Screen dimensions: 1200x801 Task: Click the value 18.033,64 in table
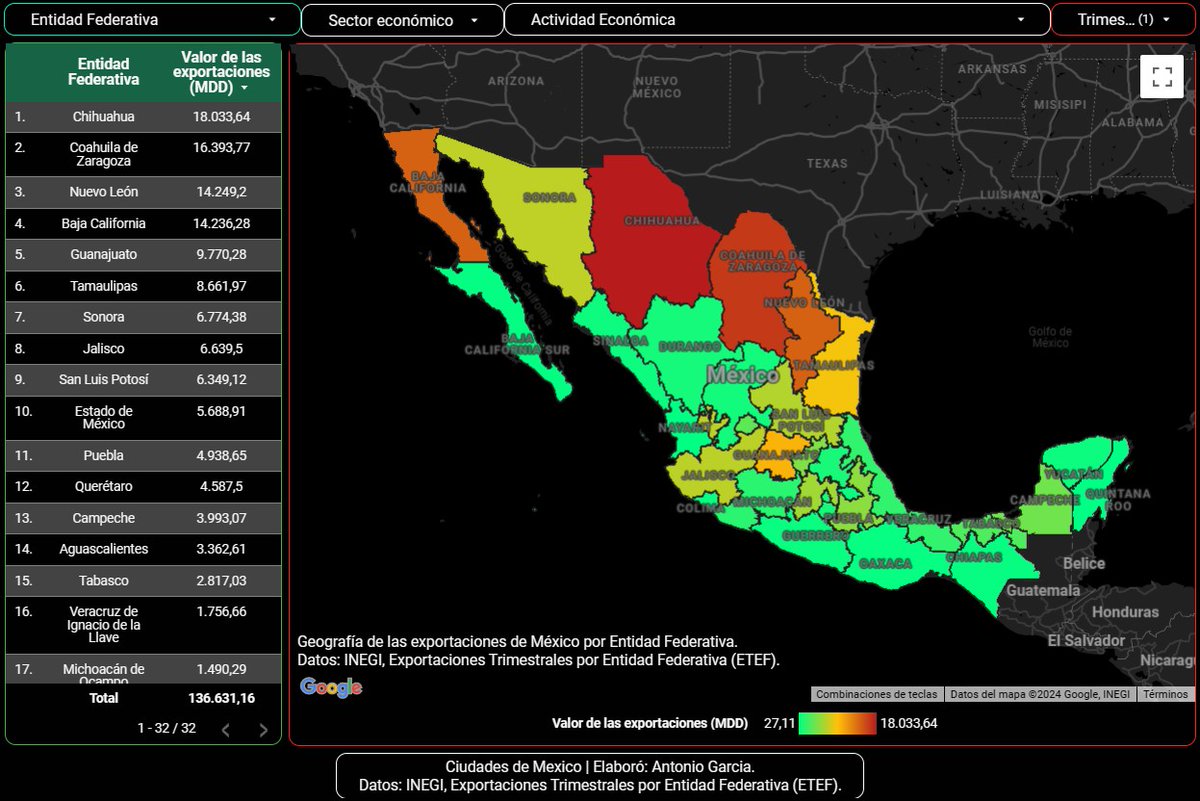click(x=221, y=117)
